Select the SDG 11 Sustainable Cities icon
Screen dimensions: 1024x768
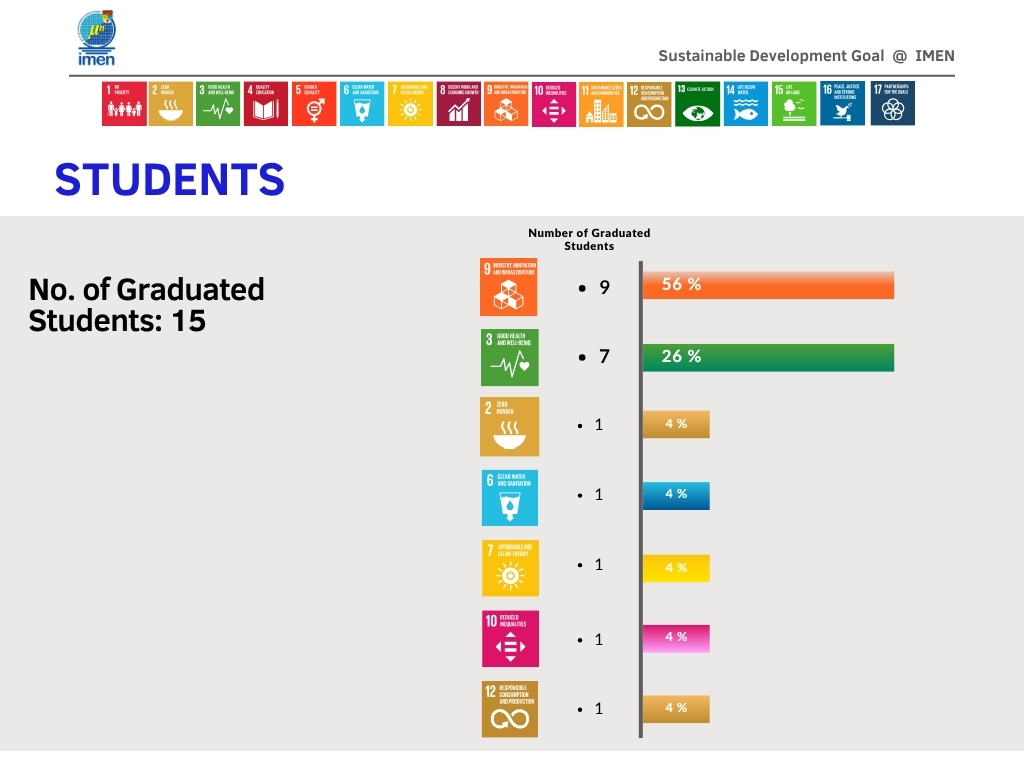tap(601, 104)
